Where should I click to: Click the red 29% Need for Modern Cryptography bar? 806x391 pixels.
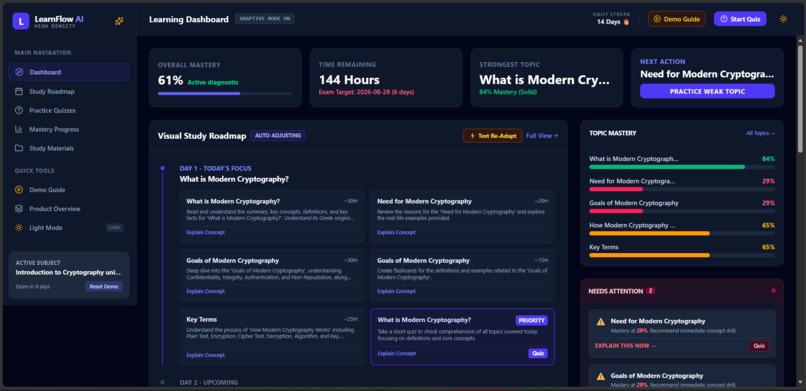[682, 189]
